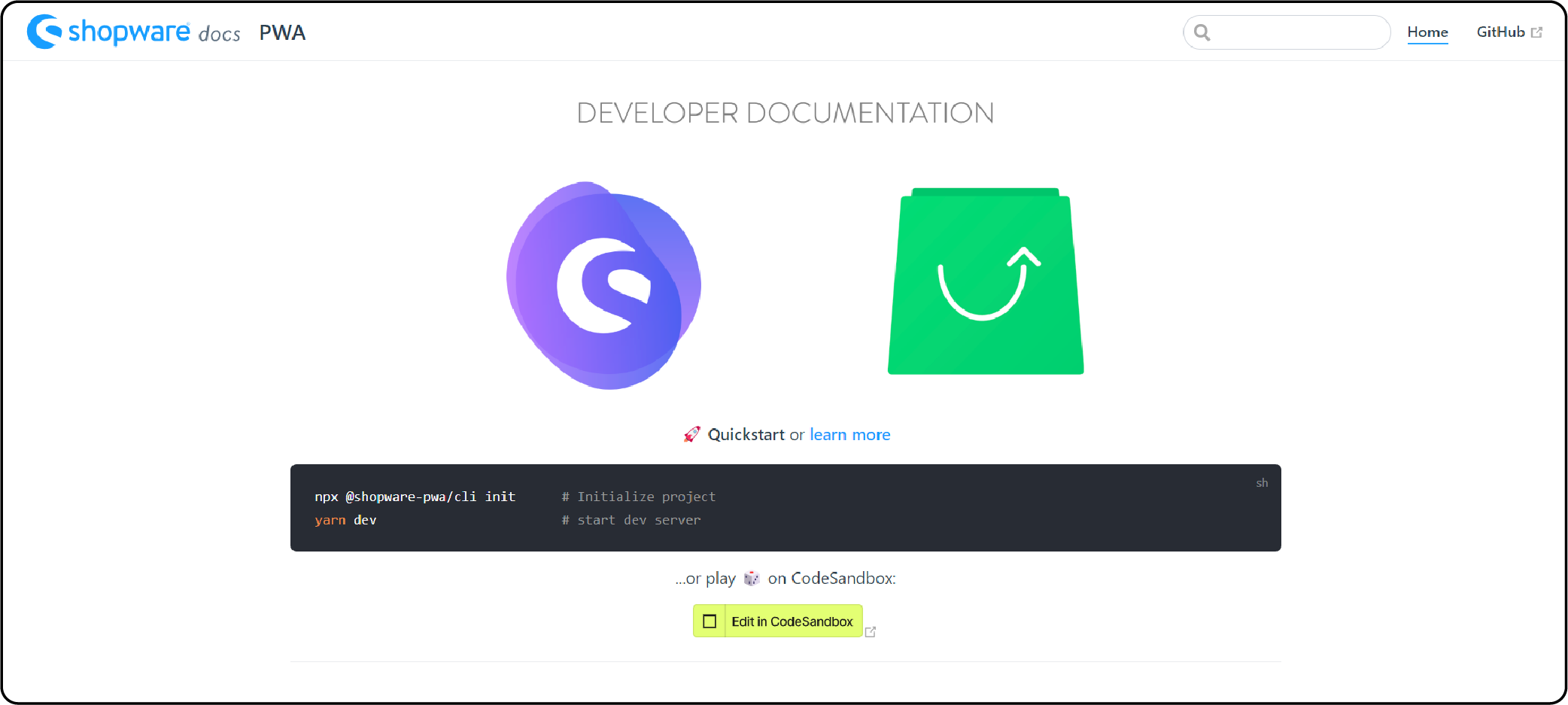
Task: Click the yarn dev command line
Action: click(x=345, y=520)
